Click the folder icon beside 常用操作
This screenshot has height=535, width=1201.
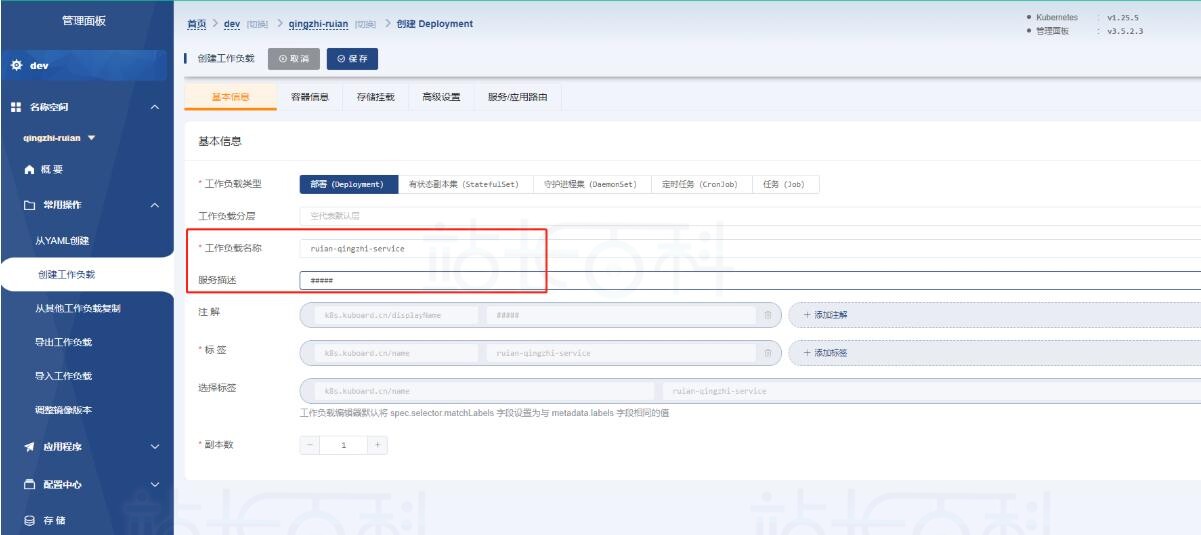click(29, 205)
